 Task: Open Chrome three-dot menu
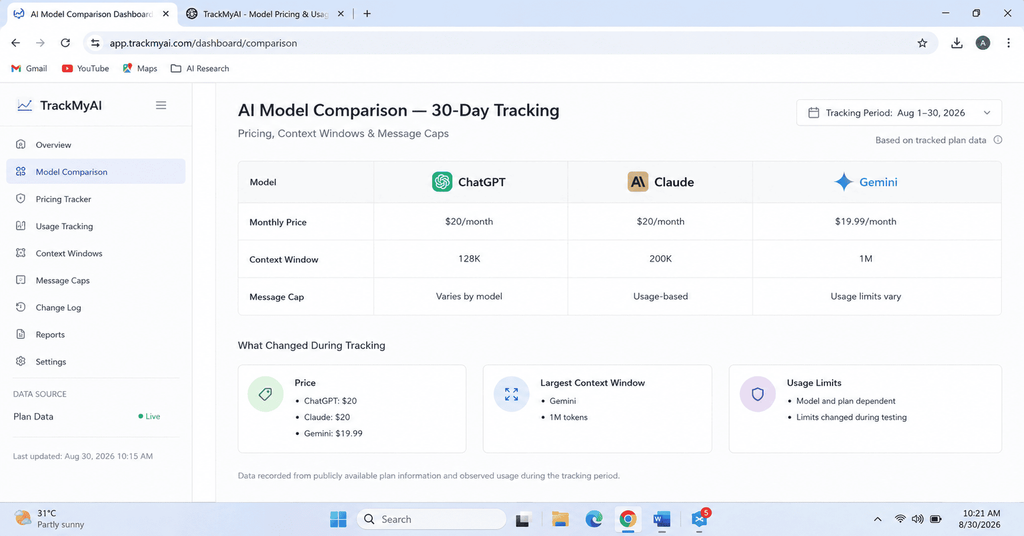pos(1008,43)
